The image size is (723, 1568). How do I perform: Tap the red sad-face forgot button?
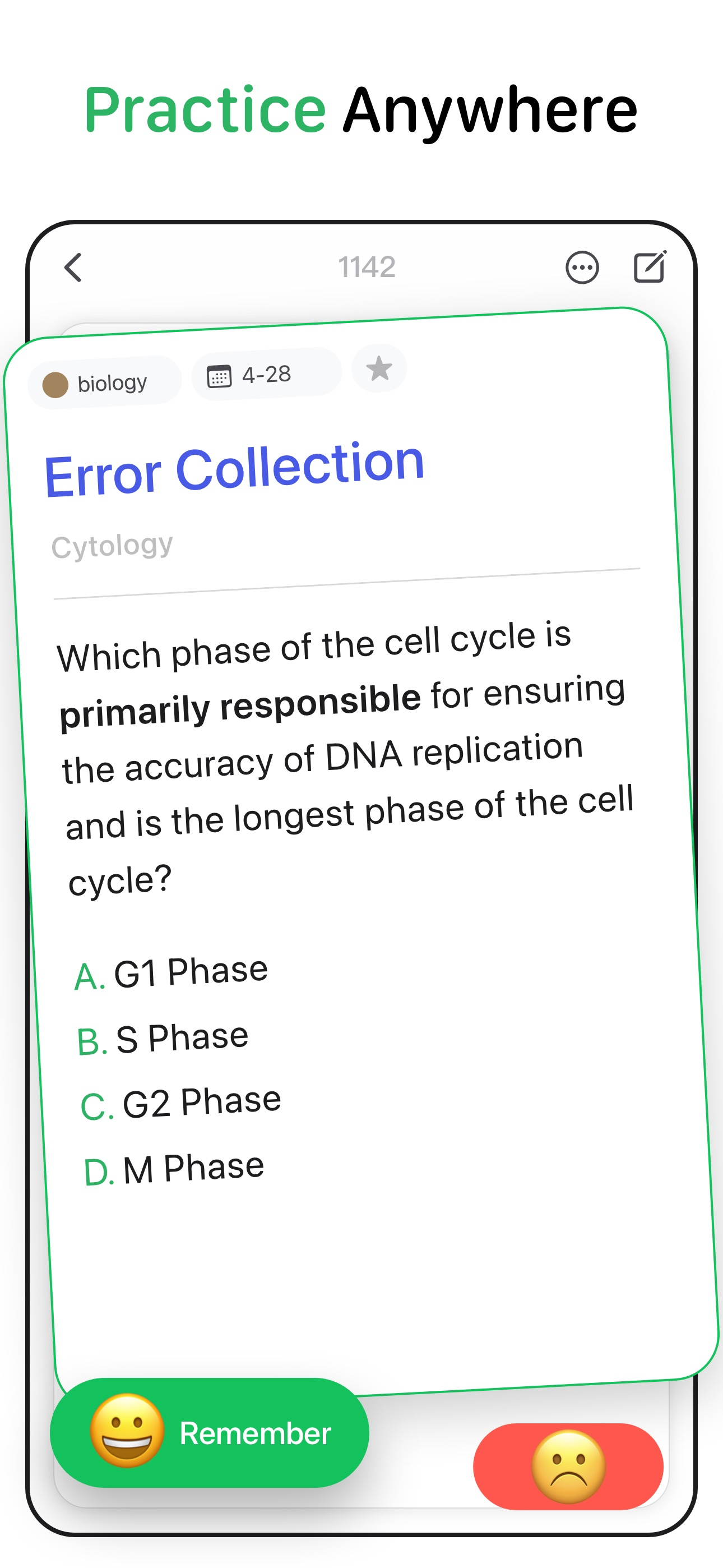coord(568,1466)
